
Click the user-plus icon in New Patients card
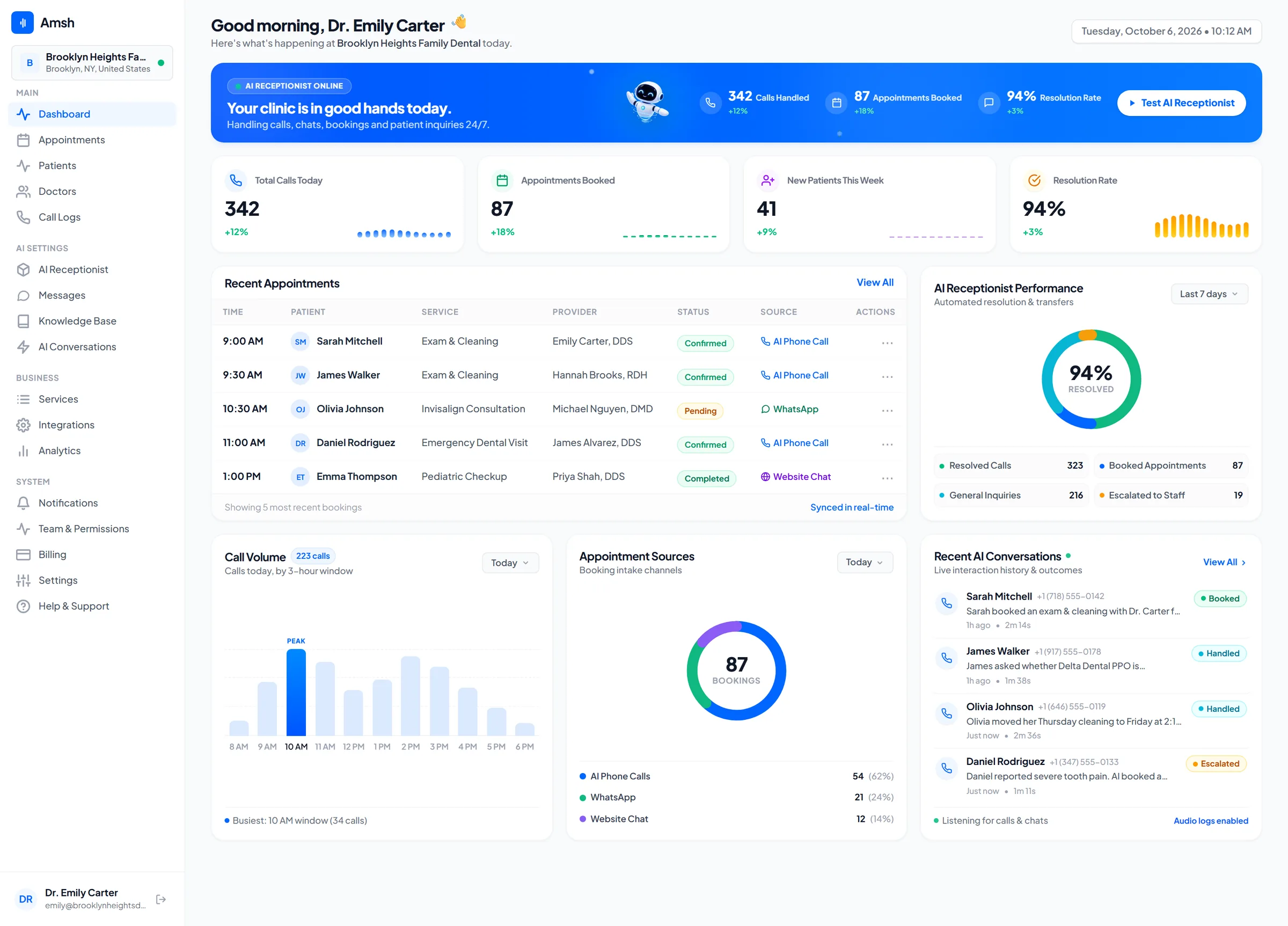768,180
